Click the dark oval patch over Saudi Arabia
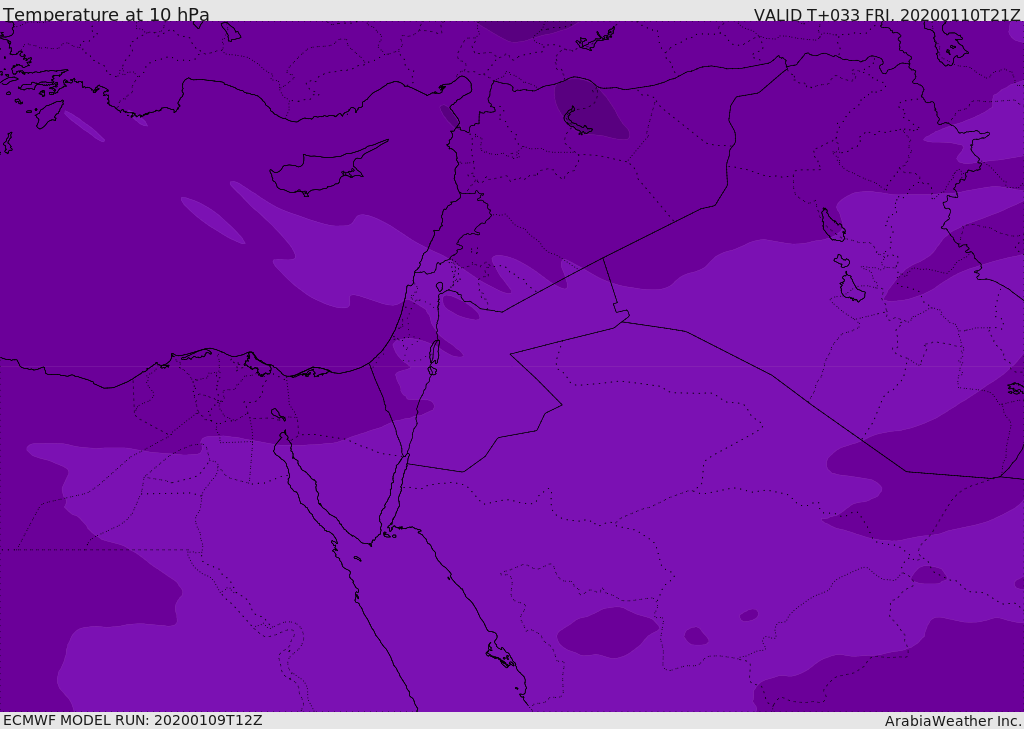 [607, 632]
